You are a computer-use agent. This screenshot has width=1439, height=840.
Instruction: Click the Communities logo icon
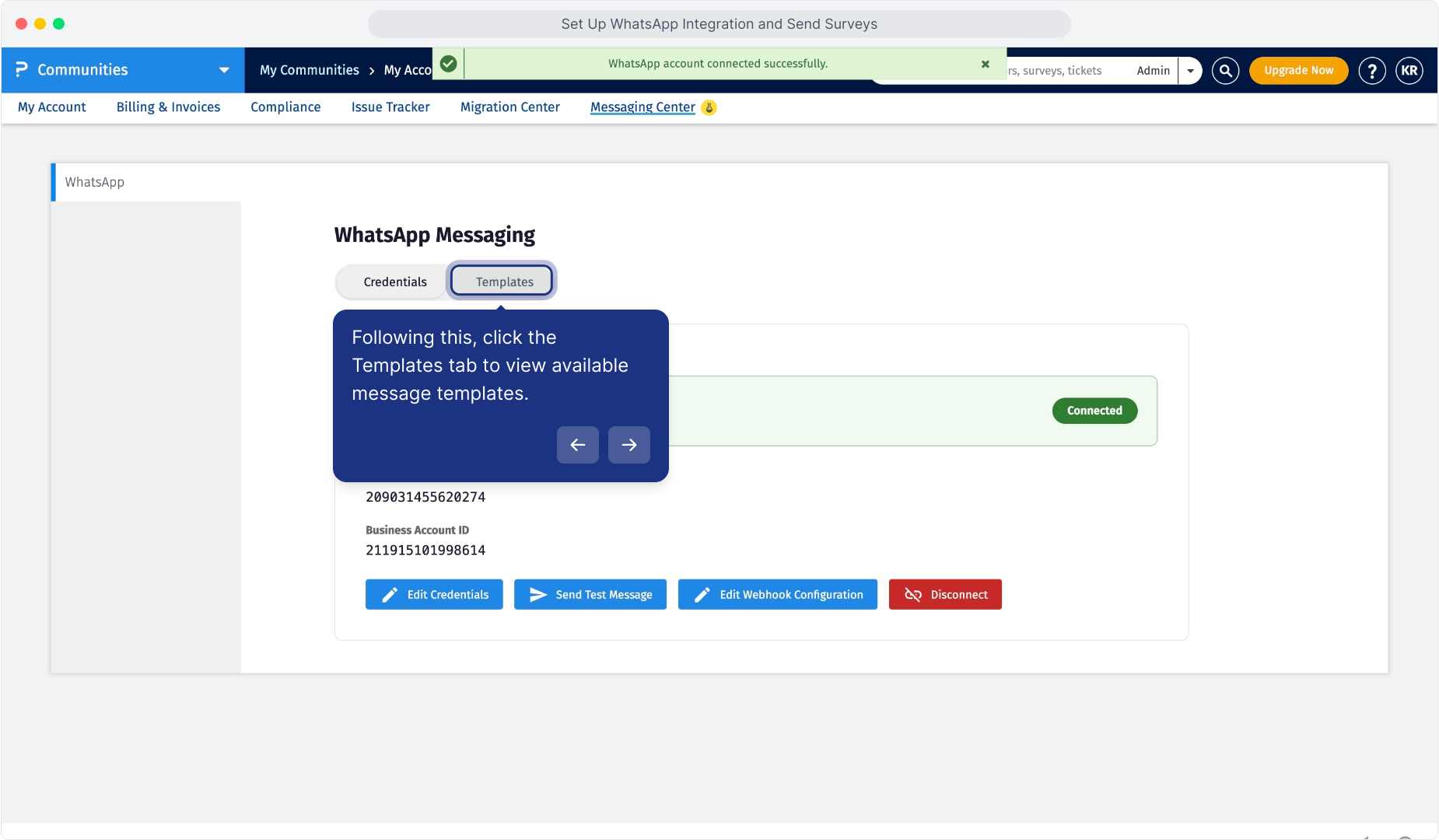coord(22,70)
